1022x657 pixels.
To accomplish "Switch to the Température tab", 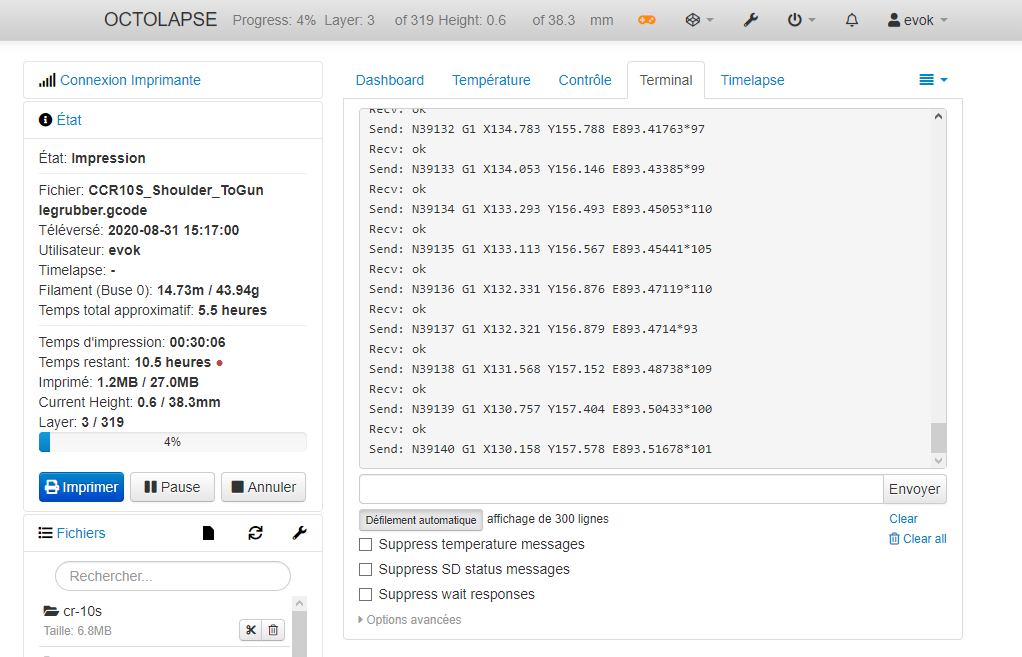I will [x=491, y=80].
